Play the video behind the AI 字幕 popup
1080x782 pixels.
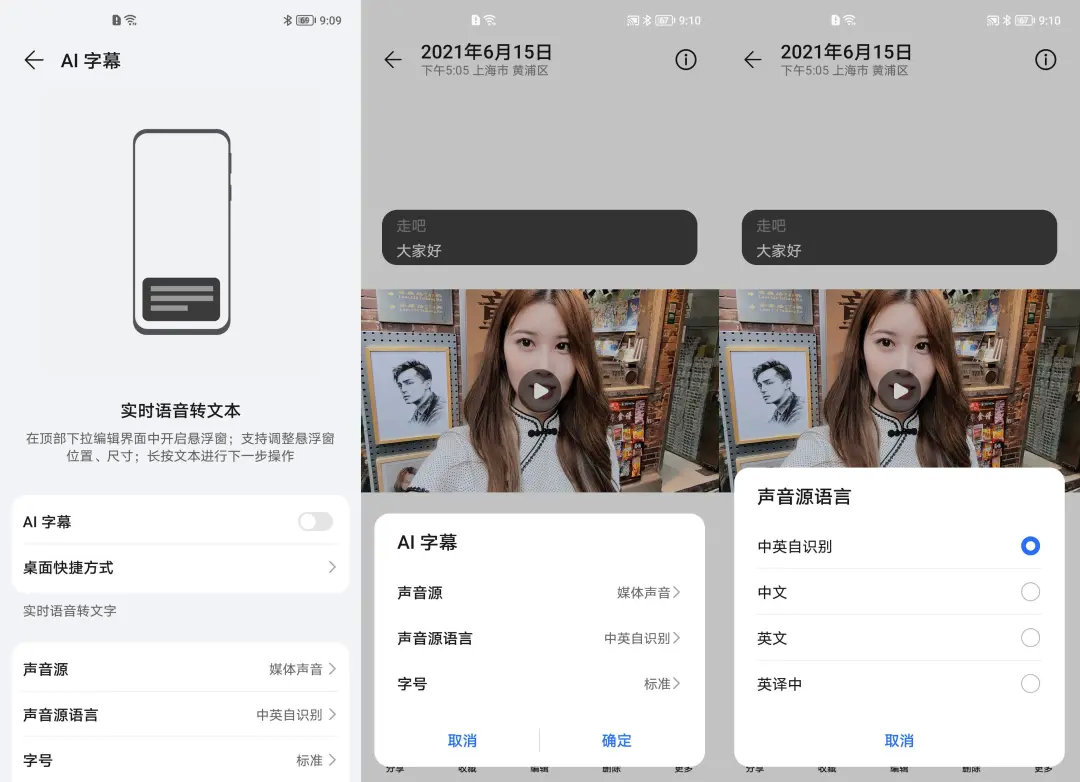539,391
